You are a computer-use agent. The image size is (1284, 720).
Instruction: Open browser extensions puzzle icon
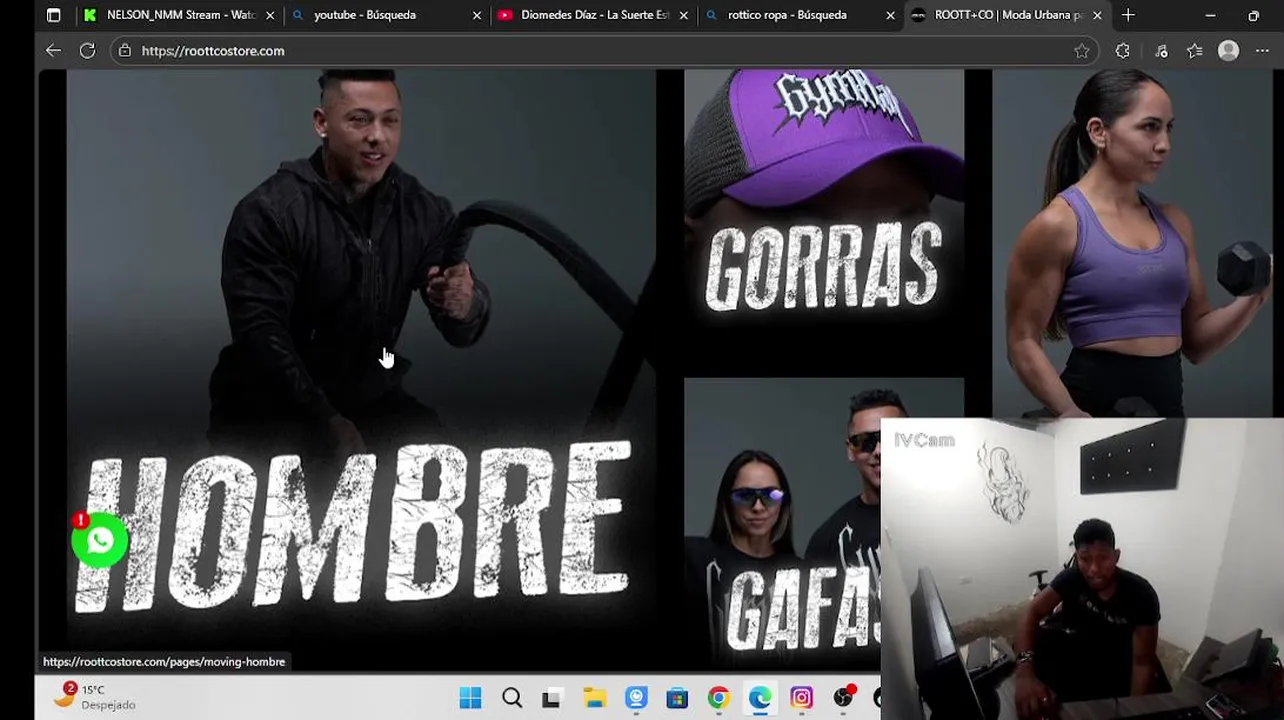click(1122, 51)
